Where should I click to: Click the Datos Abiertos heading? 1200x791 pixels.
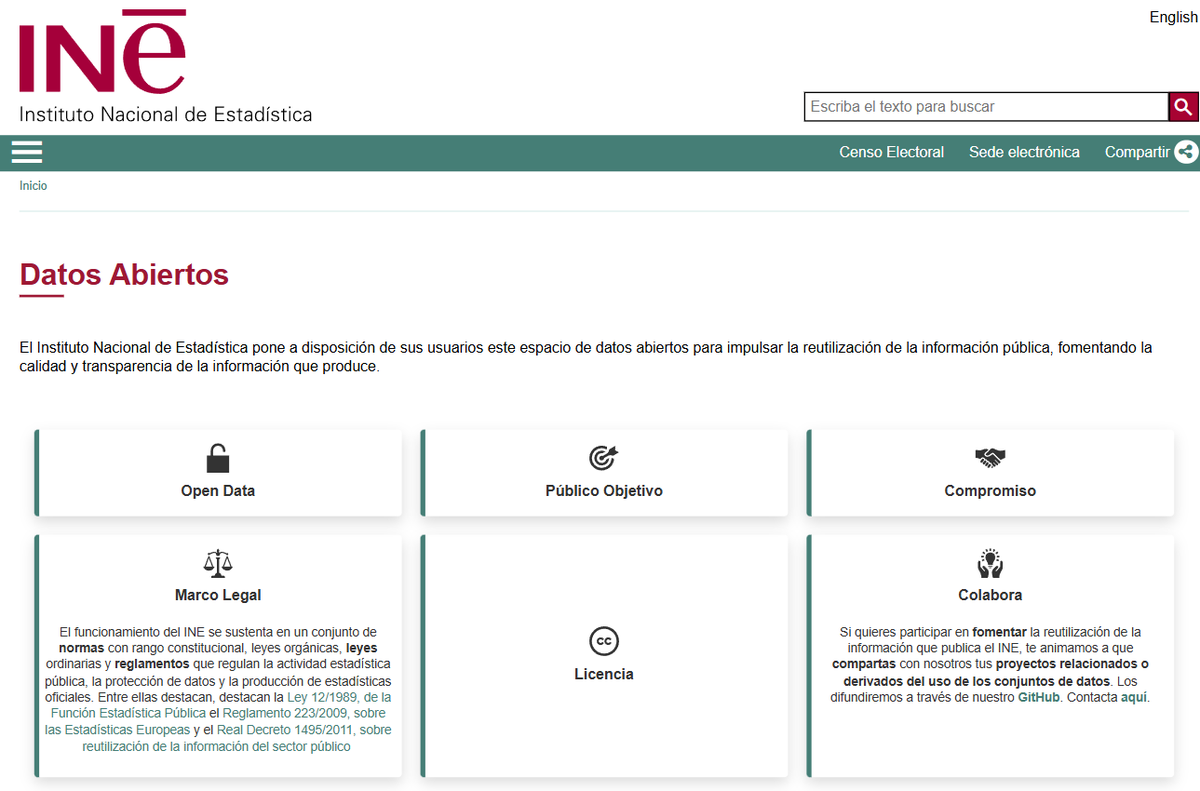[124, 274]
